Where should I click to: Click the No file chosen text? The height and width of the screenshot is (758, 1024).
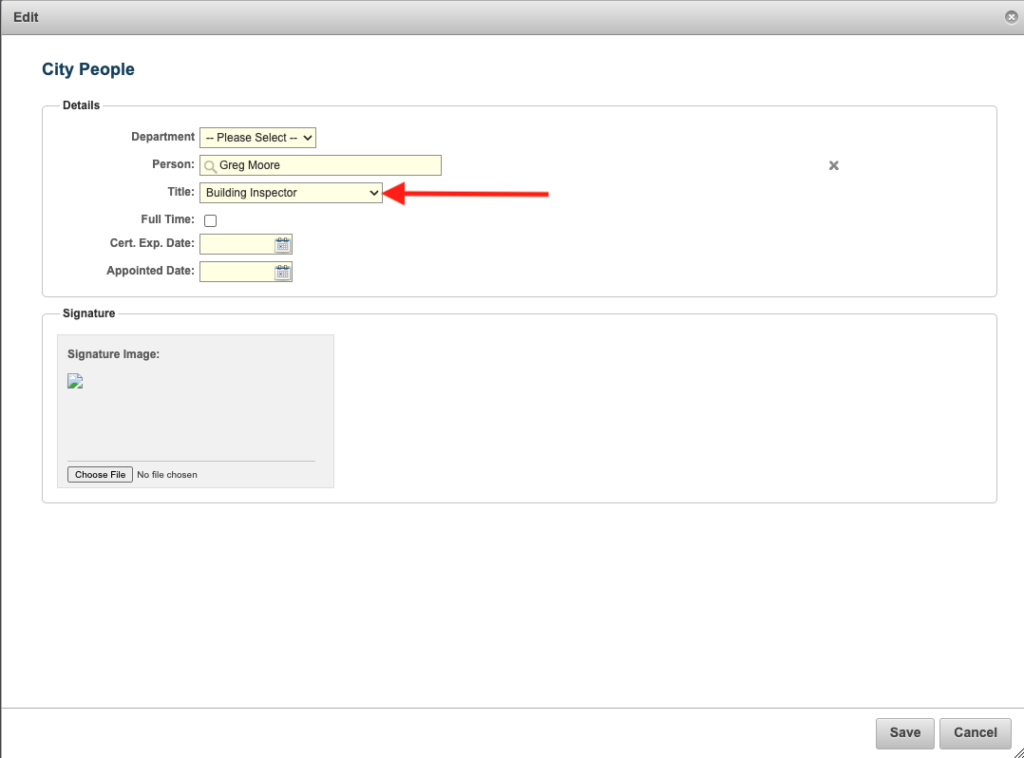(167, 475)
